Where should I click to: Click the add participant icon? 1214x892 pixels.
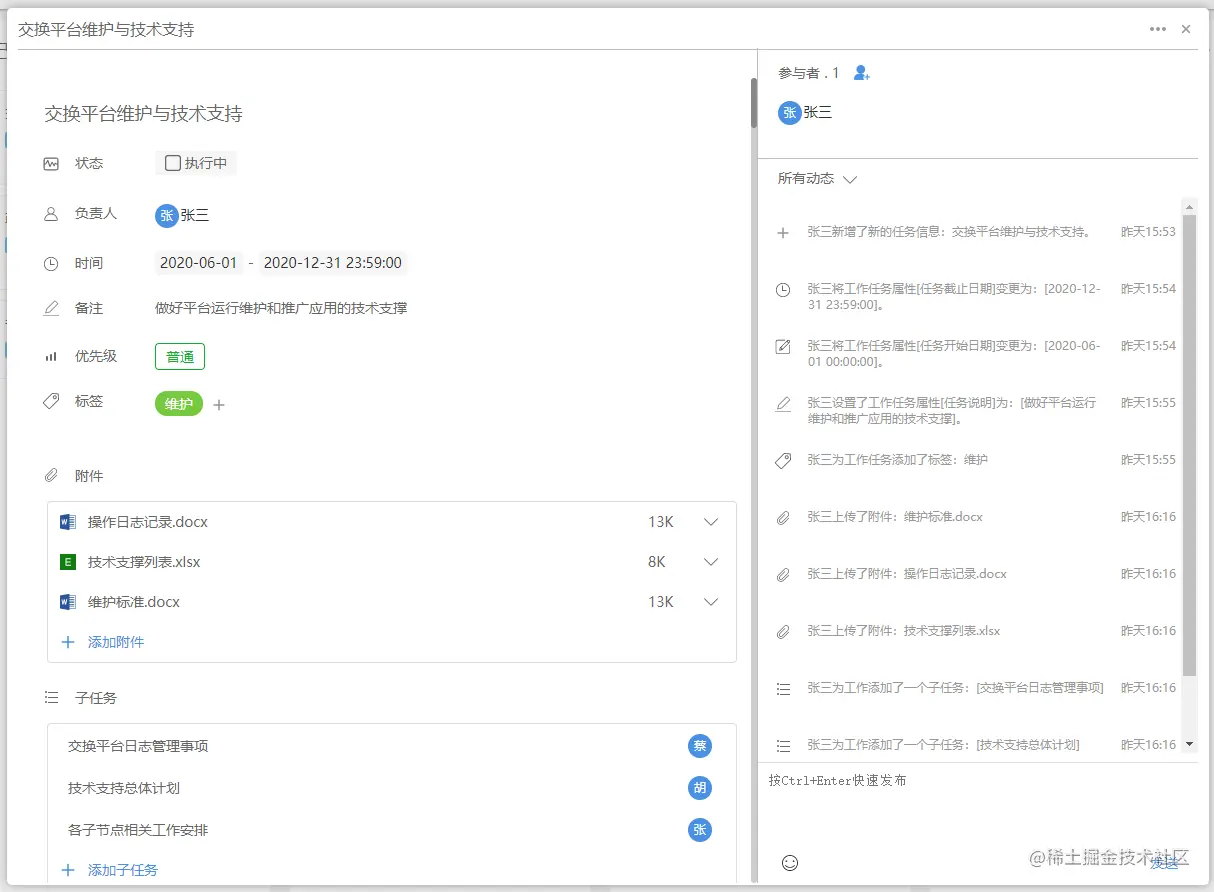coord(862,73)
